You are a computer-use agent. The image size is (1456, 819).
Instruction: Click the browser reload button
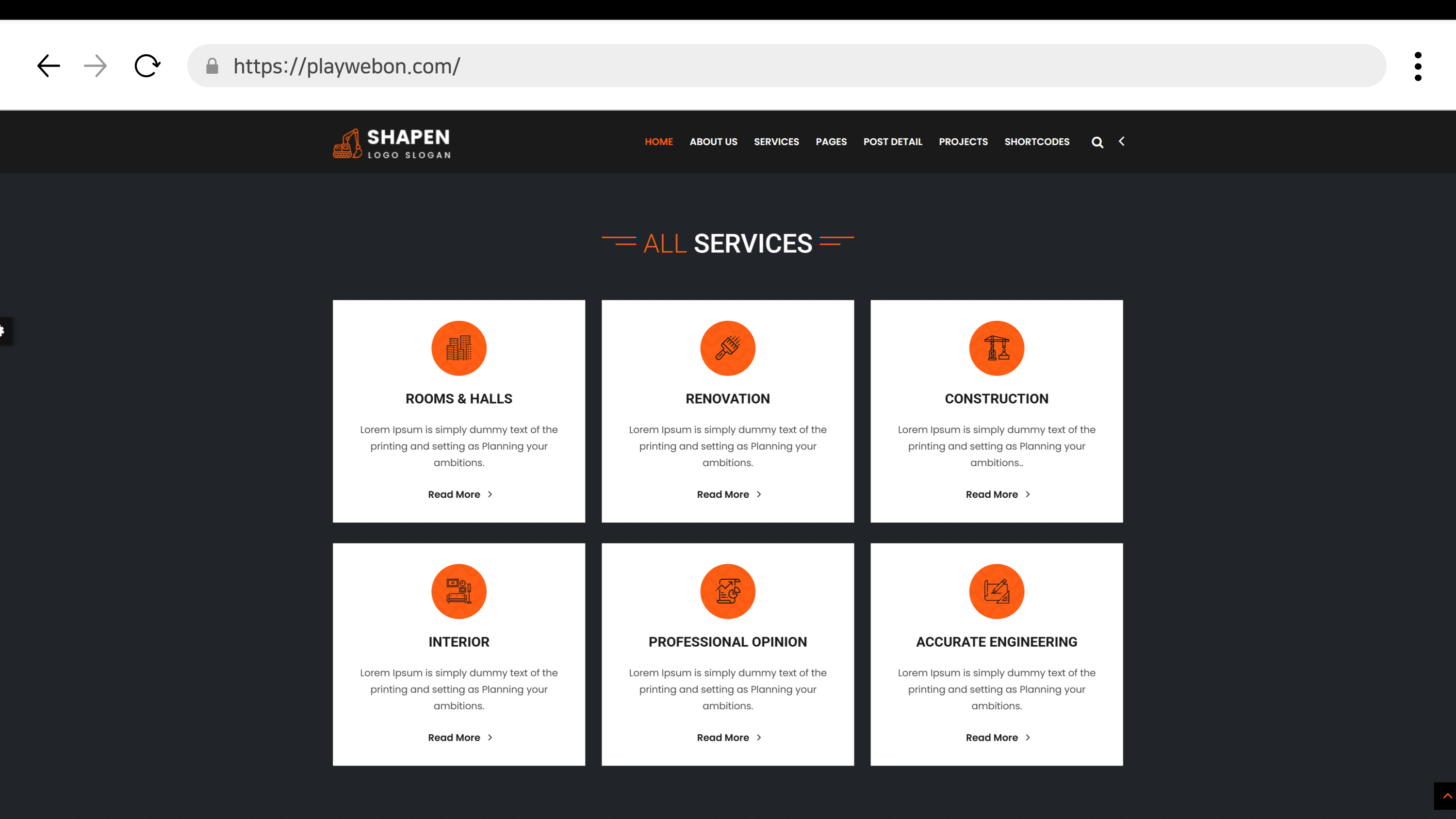(147, 66)
